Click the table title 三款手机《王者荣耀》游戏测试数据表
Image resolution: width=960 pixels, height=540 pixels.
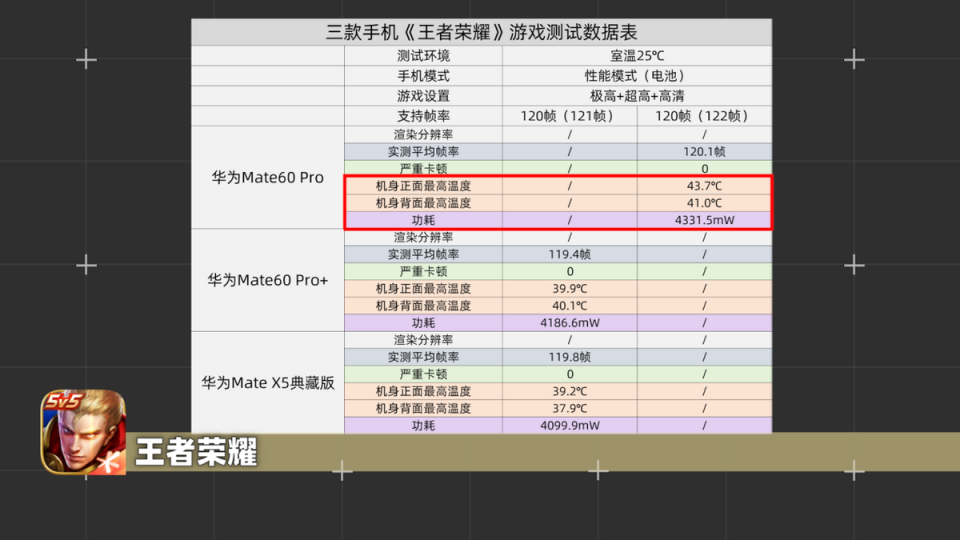[481, 32]
